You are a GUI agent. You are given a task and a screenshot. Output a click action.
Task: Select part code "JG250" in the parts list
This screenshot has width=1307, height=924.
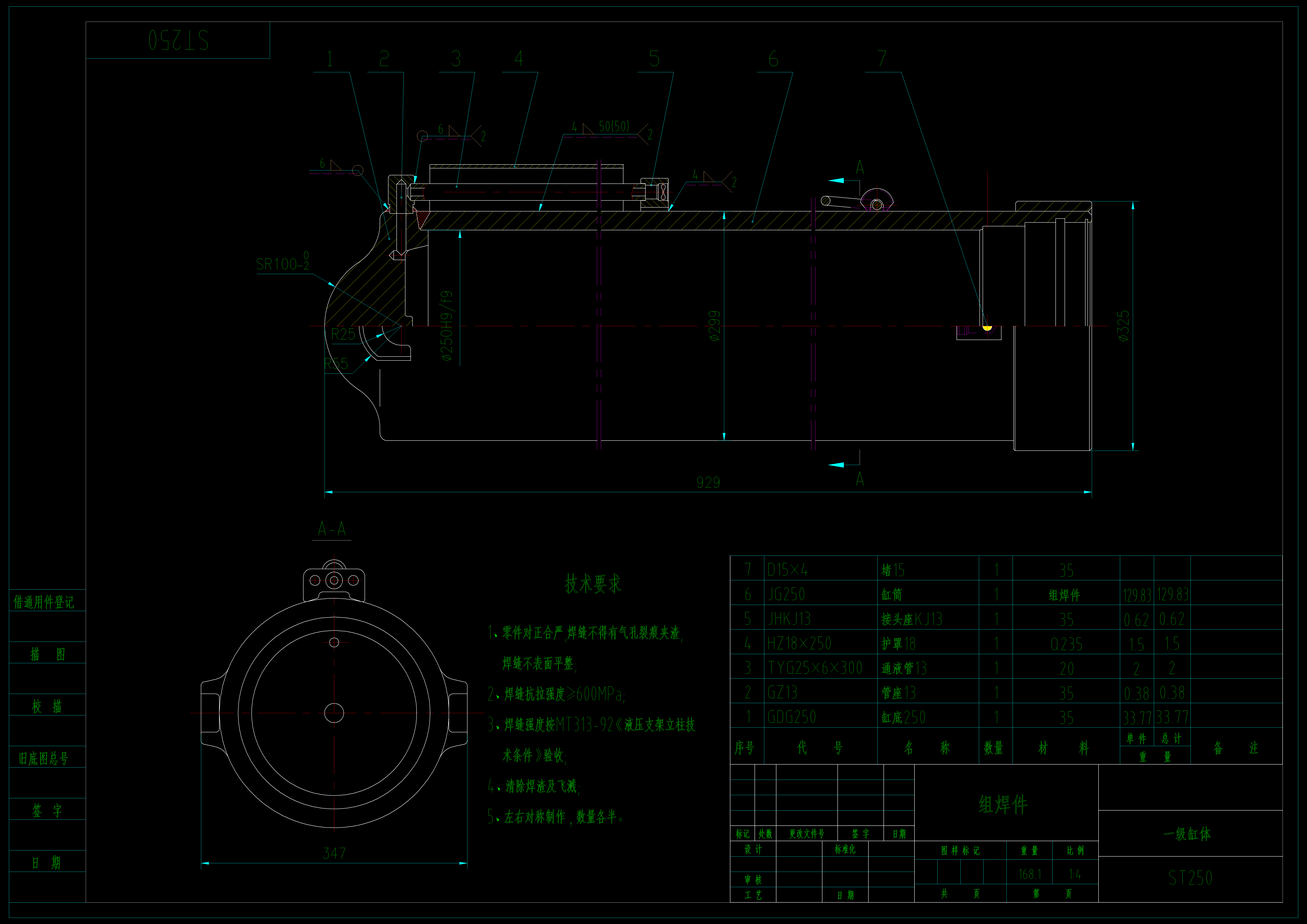point(786,594)
